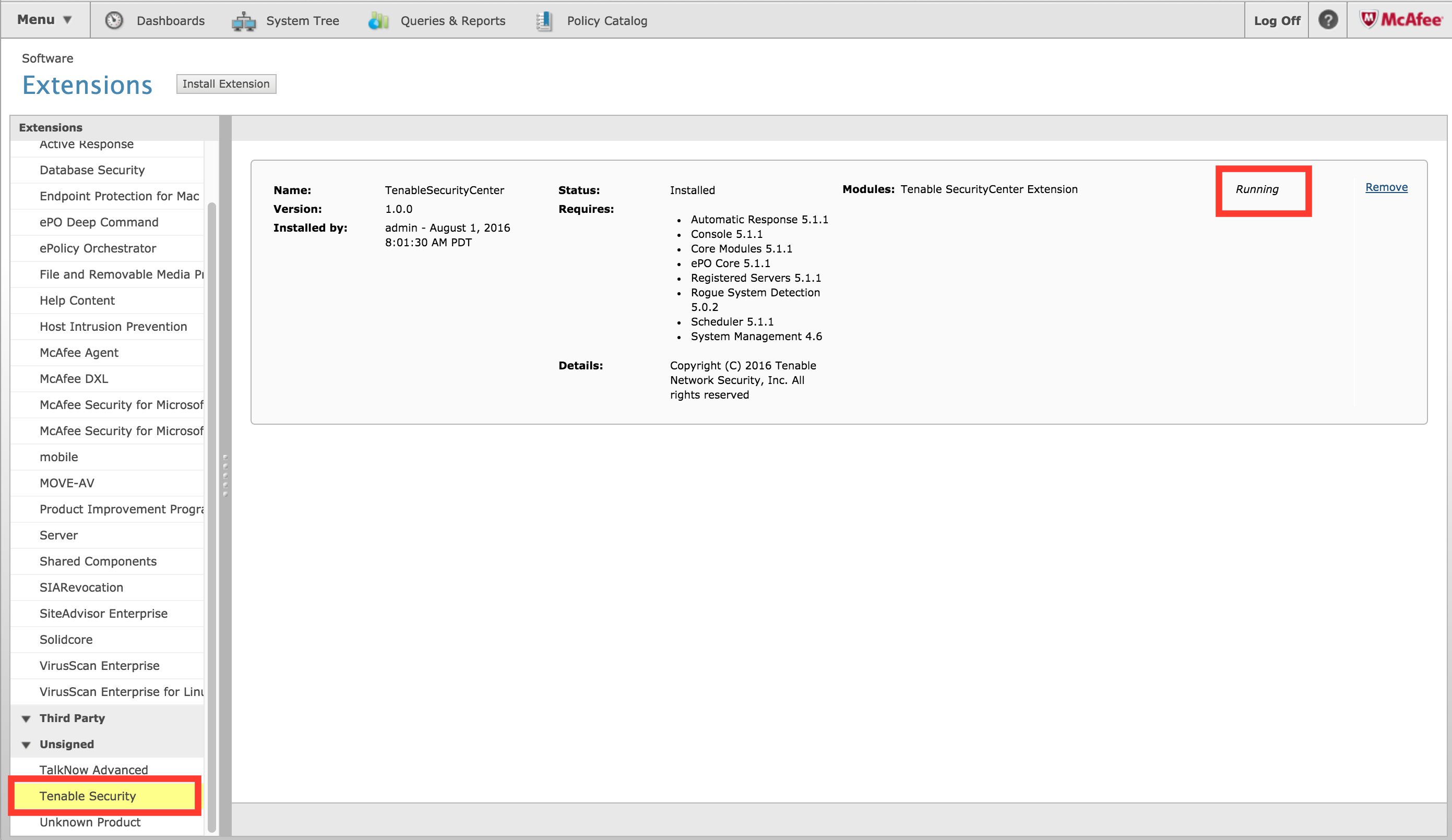Click System Management 4.6 requirement
1452x840 pixels.
756,337
